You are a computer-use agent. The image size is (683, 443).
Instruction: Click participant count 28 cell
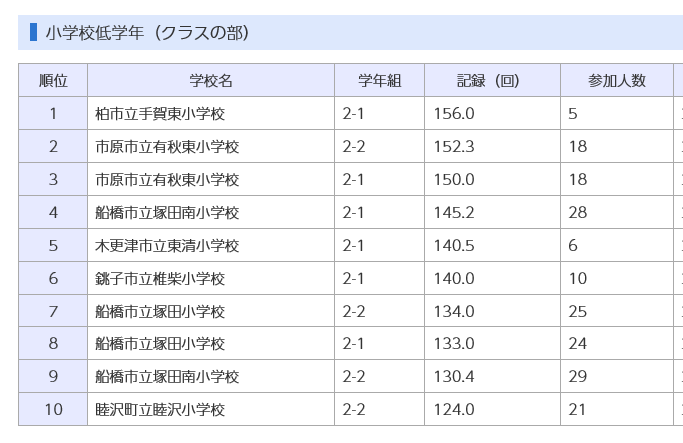click(578, 213)
